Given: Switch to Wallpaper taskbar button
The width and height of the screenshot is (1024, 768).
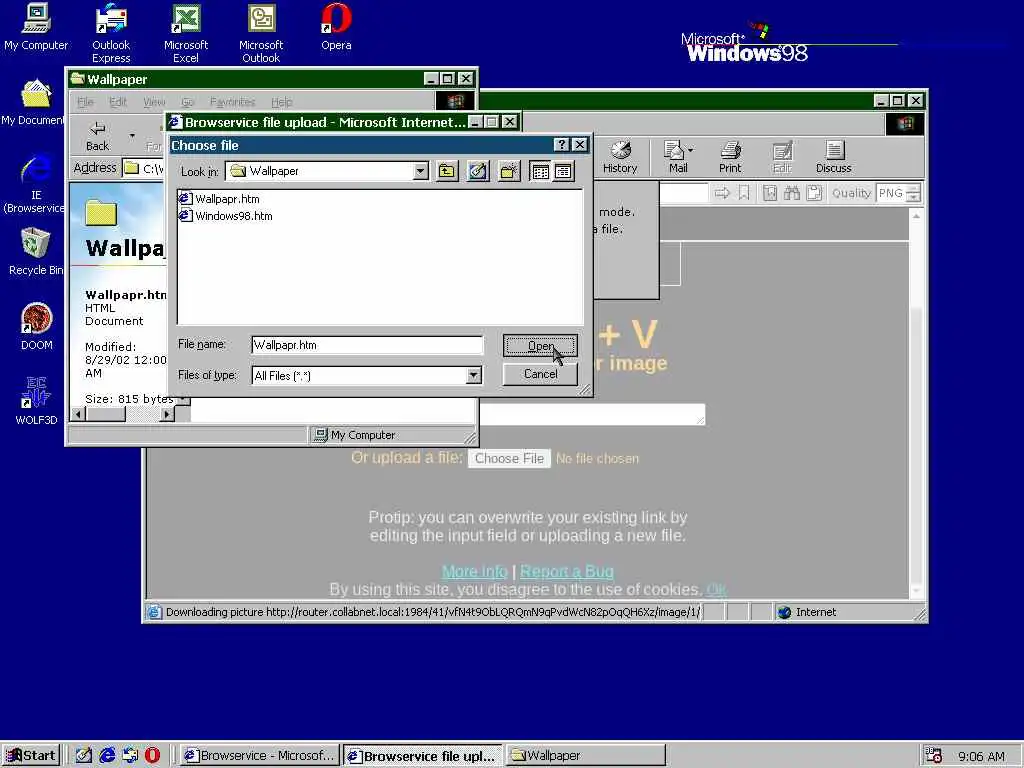Looking at the screenshot, I should (585, 756).
